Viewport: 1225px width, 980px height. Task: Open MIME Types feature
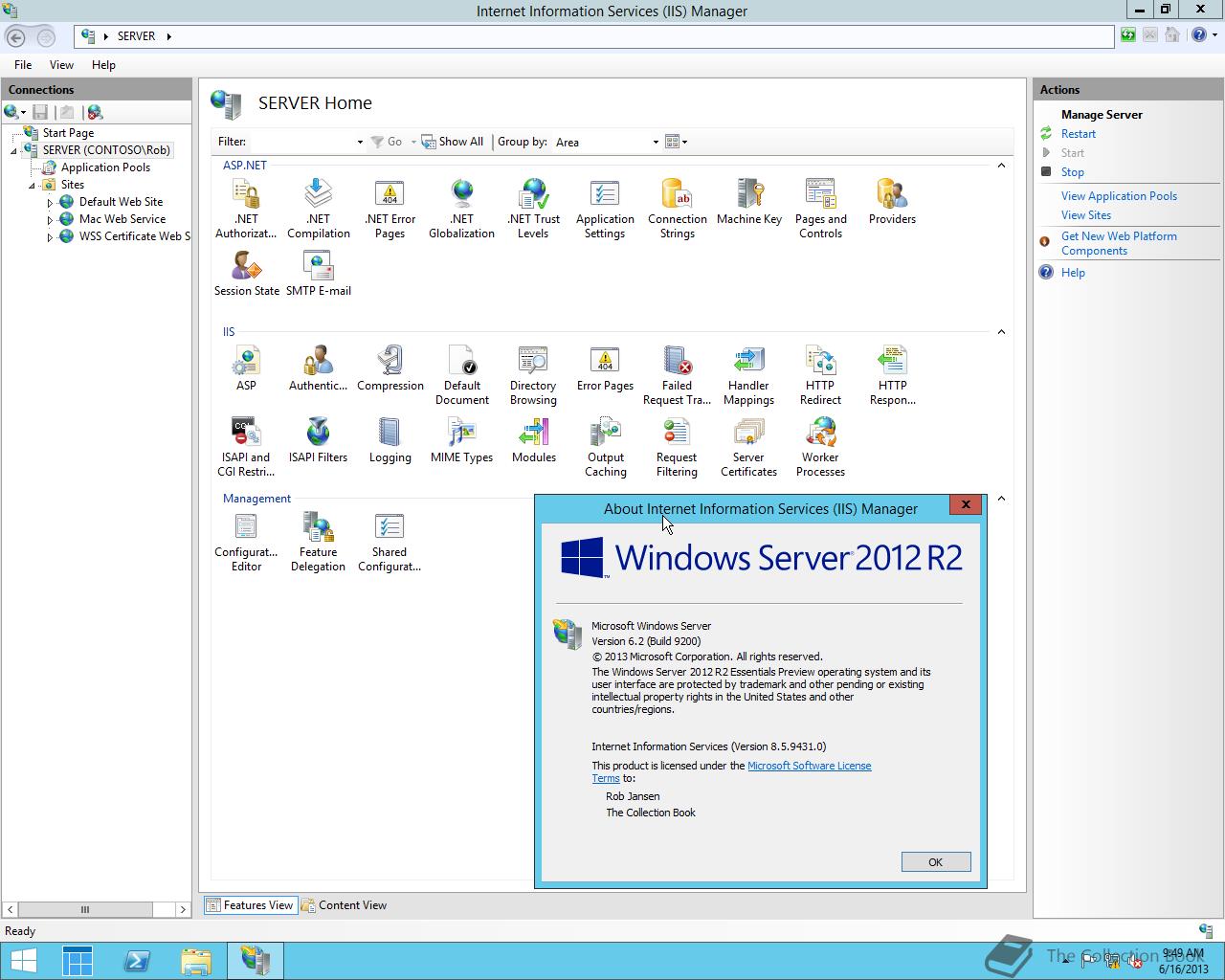tap(462, 440)
